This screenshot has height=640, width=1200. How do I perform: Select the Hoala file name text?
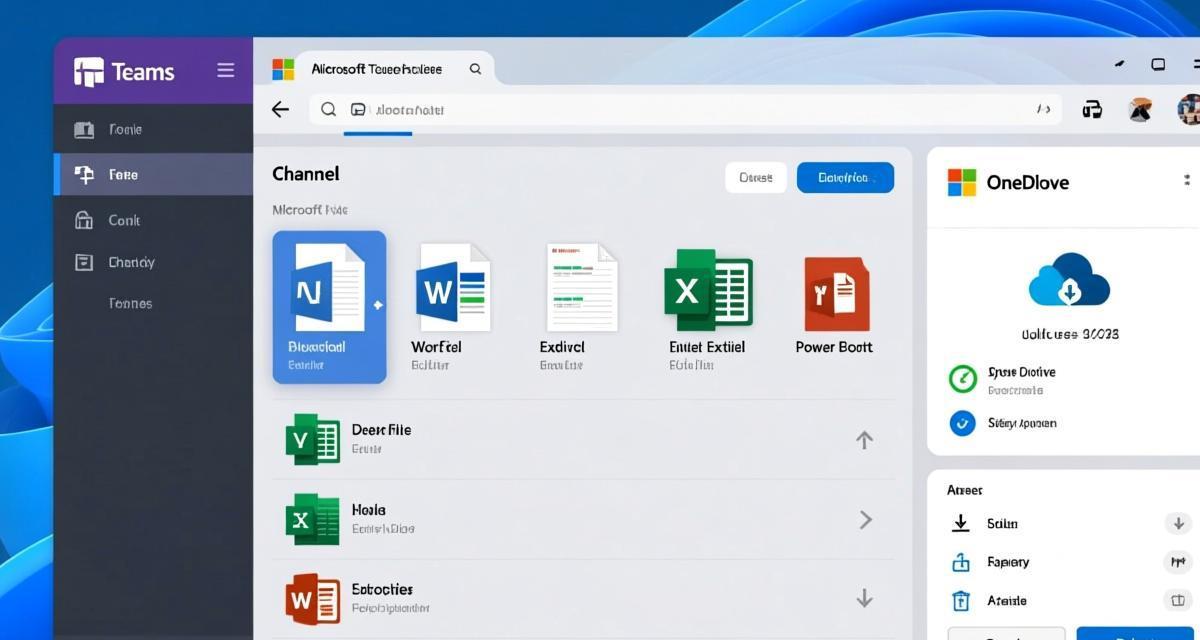click(x=368, y=510)
